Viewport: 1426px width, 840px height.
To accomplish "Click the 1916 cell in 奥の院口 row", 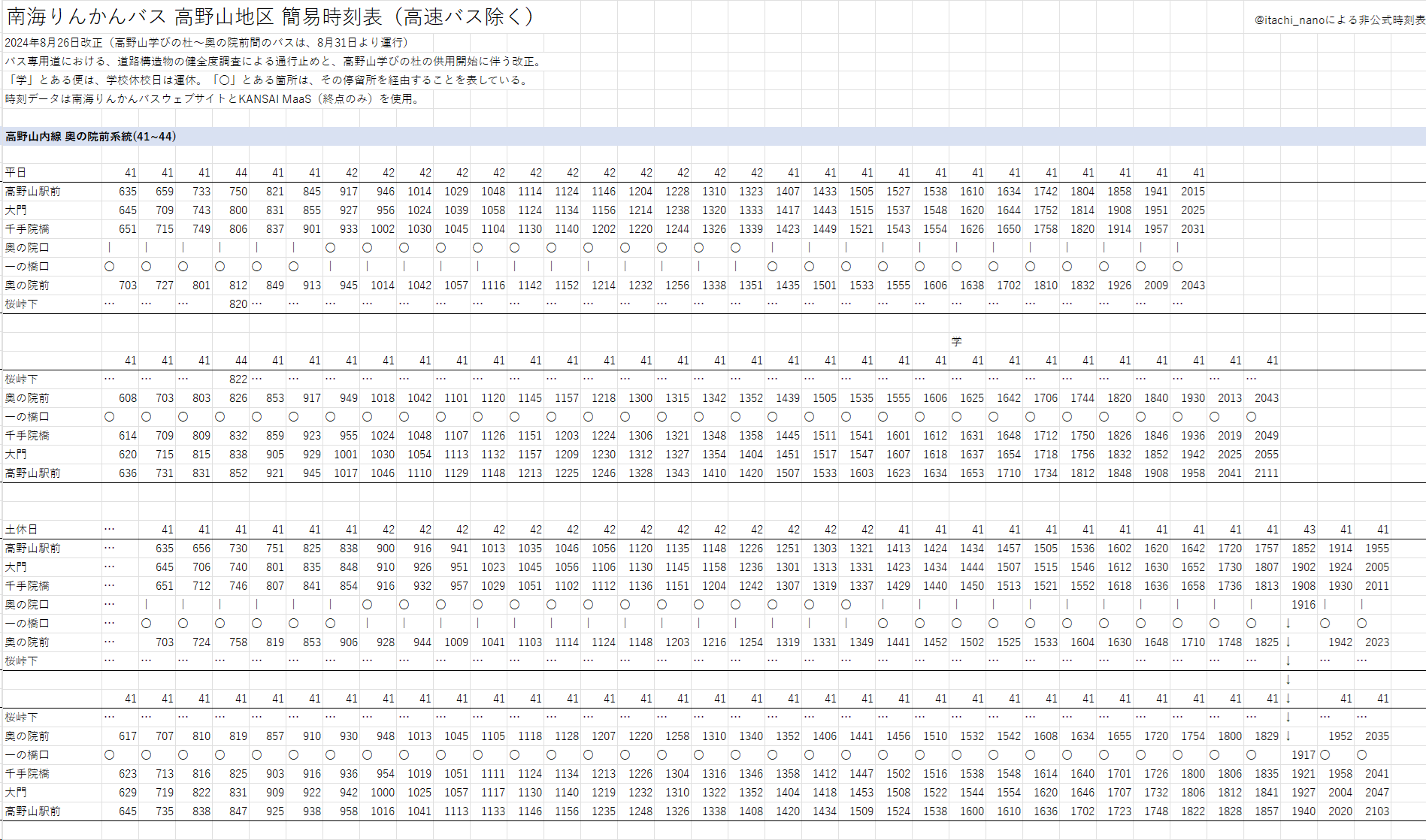I will 1303,605.
